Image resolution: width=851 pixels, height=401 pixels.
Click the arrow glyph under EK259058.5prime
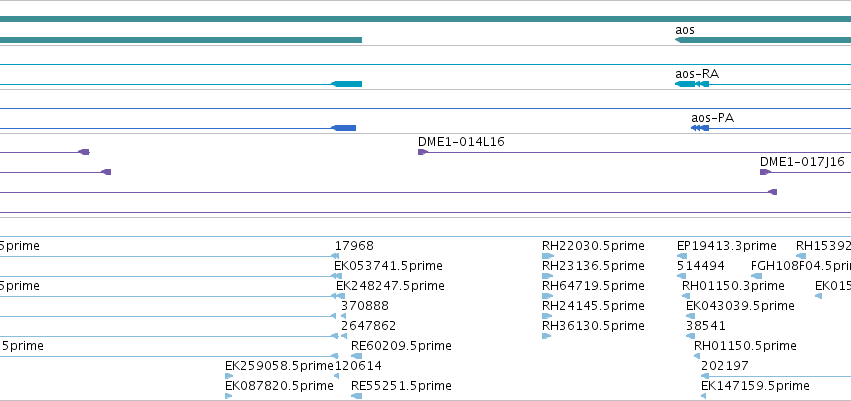click(229, 376)
